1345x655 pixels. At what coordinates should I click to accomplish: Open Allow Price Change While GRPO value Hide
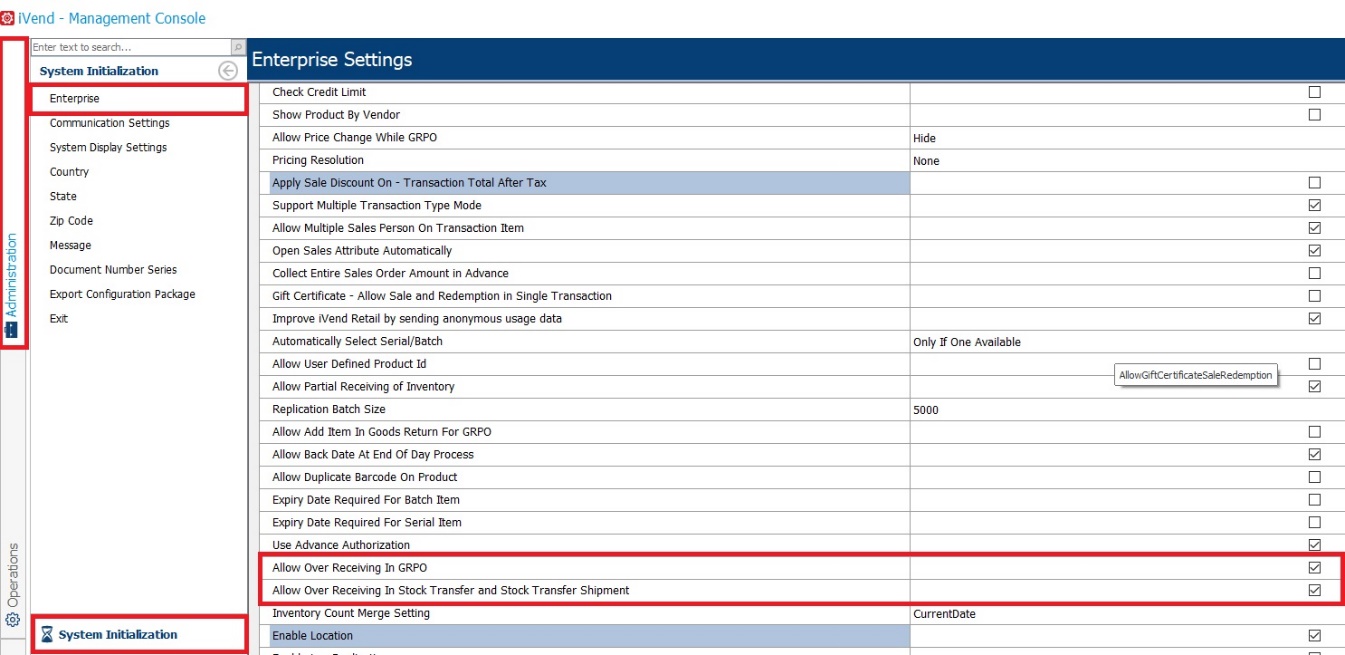pos(1127,138)
